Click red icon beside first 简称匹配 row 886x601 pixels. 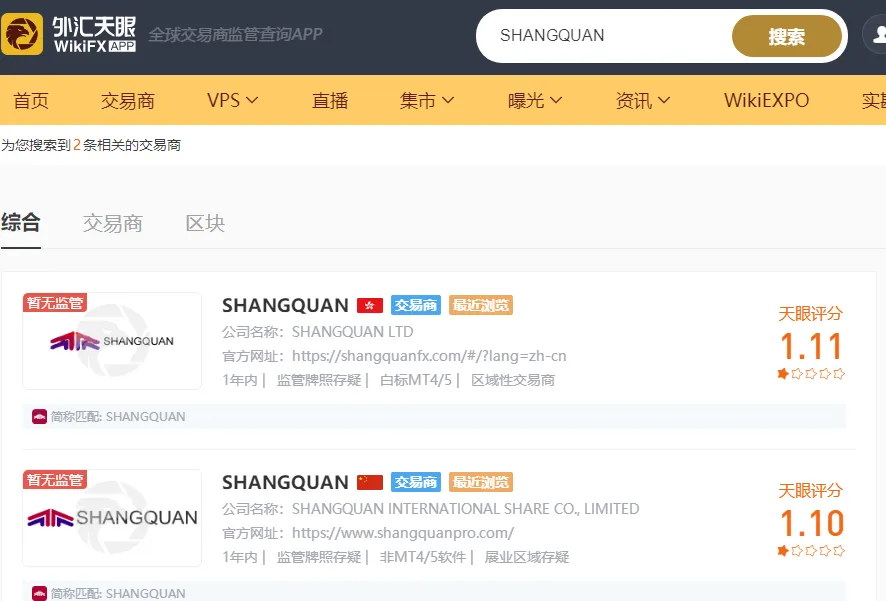coord(40,417)
